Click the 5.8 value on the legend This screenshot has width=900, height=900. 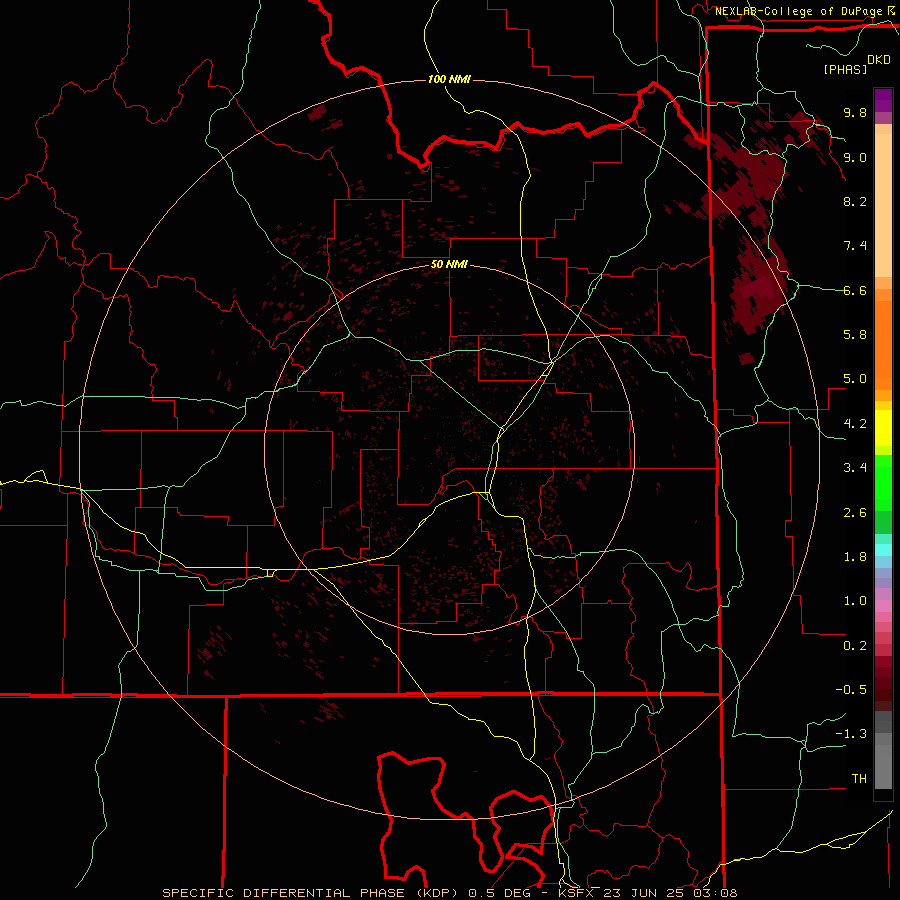coord(855,335)
